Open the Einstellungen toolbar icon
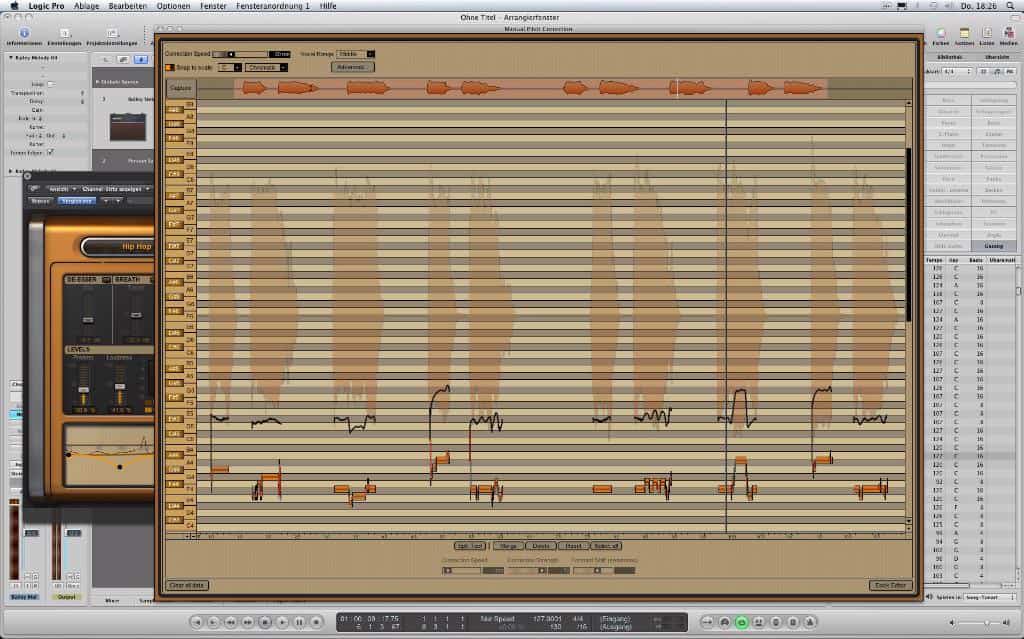Image resolution: width=1024 pixels, height=639 pixels. pyautogui.click(x=64, y=33)
